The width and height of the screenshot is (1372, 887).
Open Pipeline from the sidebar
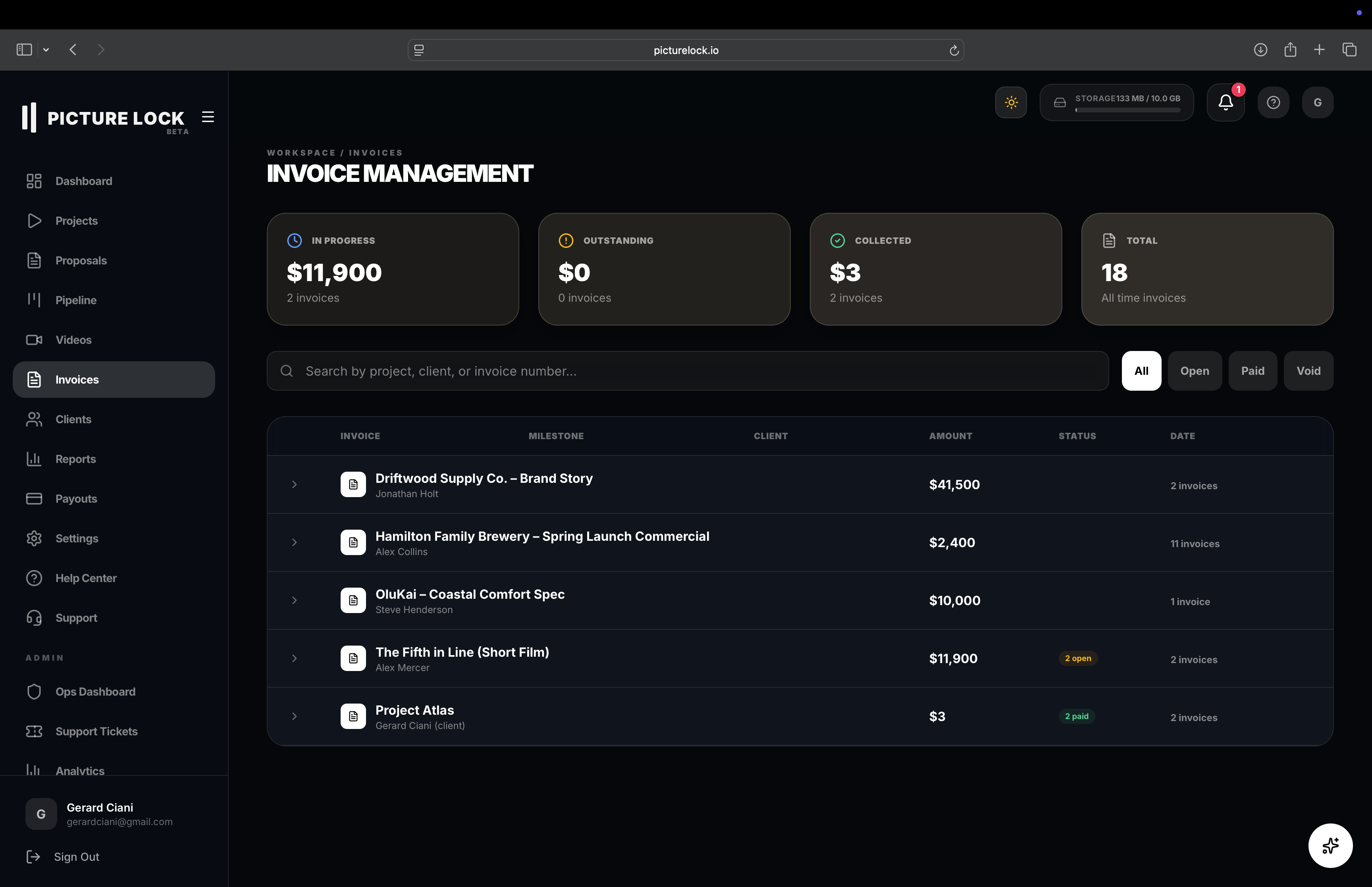75,300
